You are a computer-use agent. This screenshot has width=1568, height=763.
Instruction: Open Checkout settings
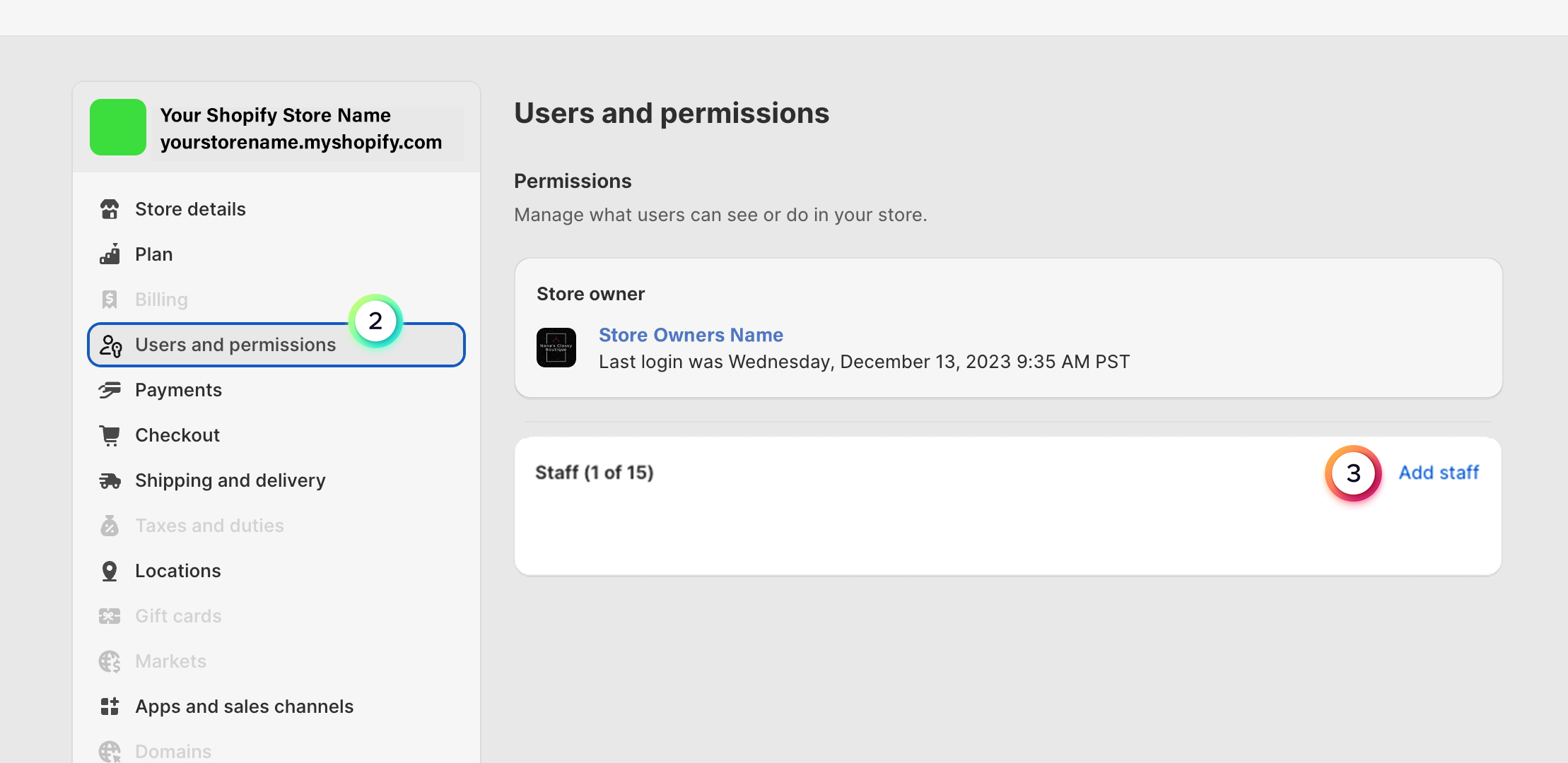[276, 435]
